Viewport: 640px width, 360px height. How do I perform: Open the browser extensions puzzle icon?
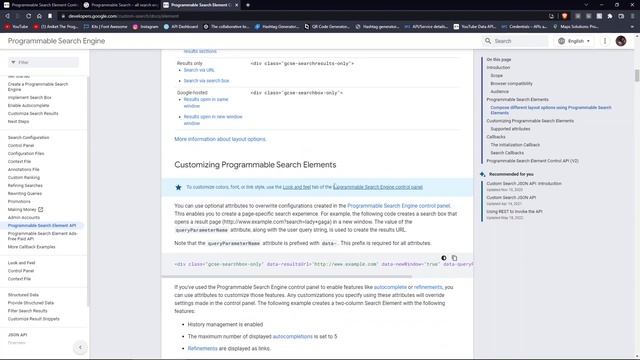610,16
